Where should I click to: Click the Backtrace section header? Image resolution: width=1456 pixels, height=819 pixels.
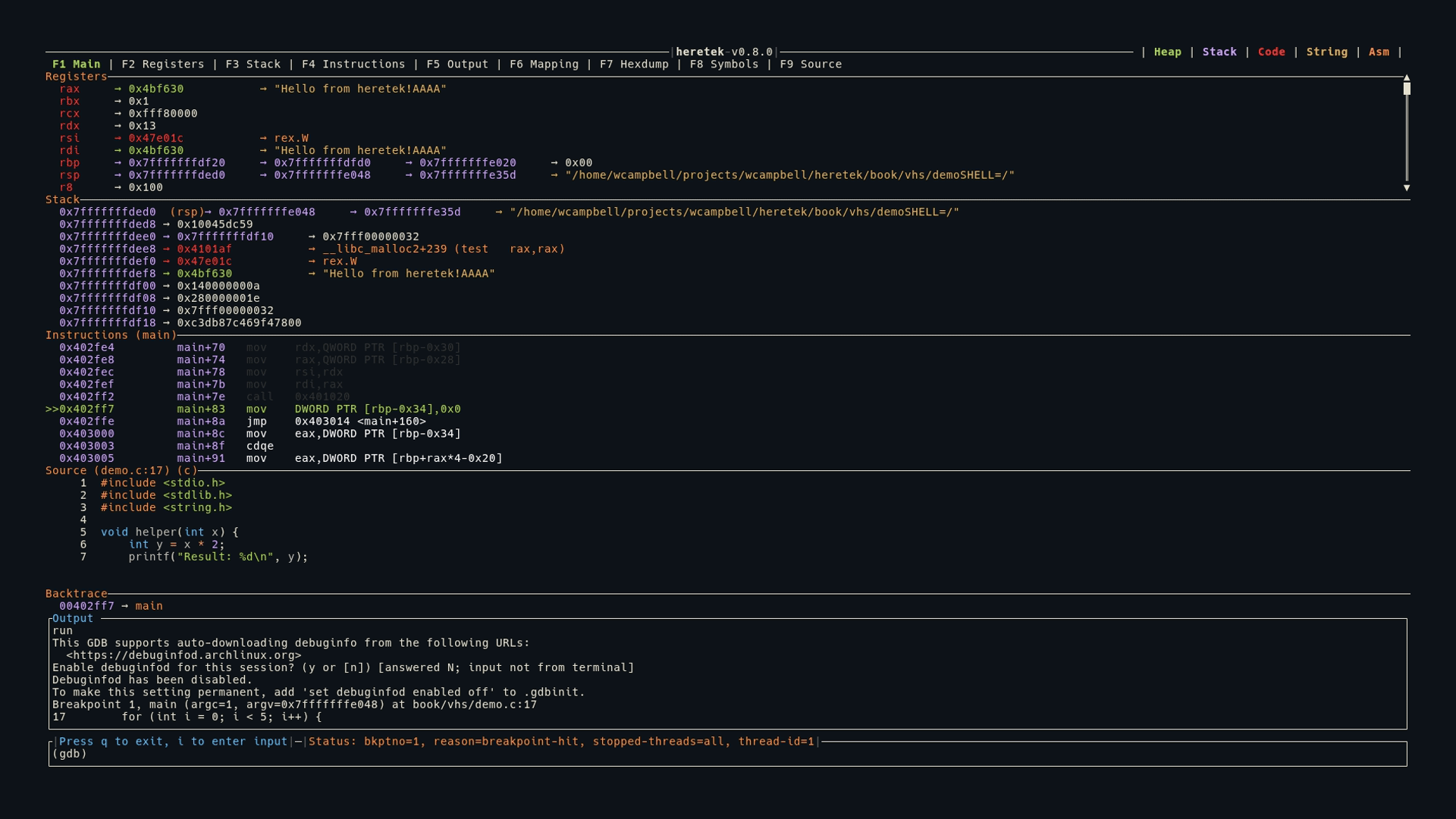tap(76, 594)
